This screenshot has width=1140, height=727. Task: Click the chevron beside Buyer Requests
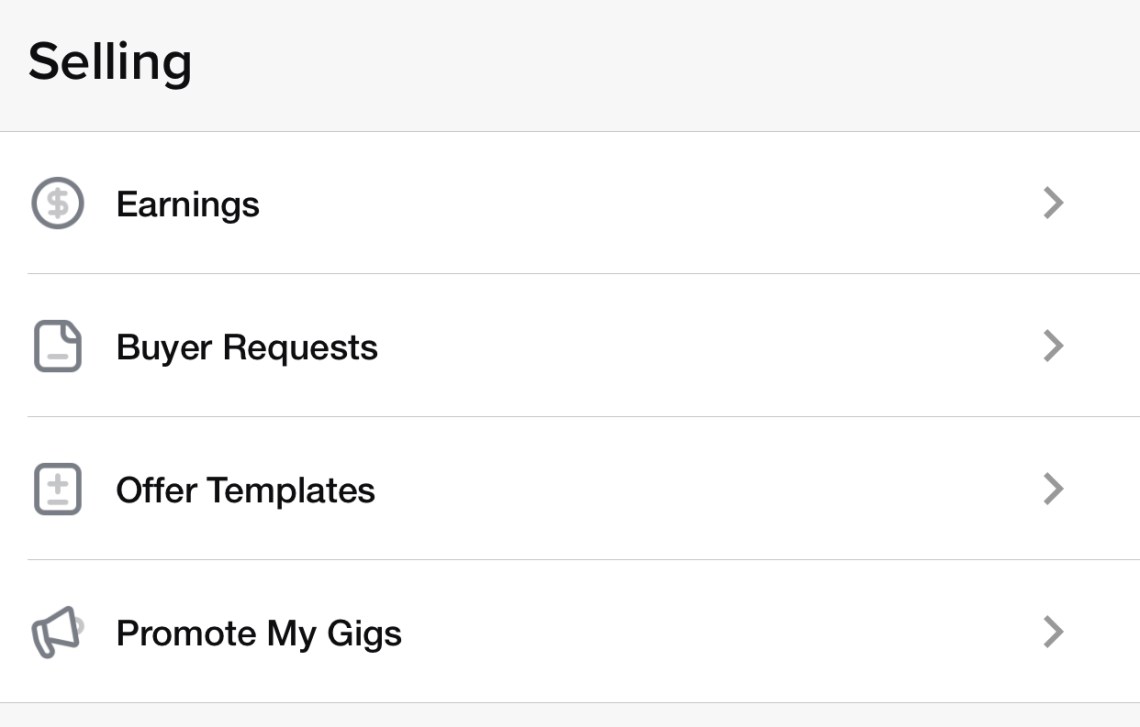point(1053,347)
